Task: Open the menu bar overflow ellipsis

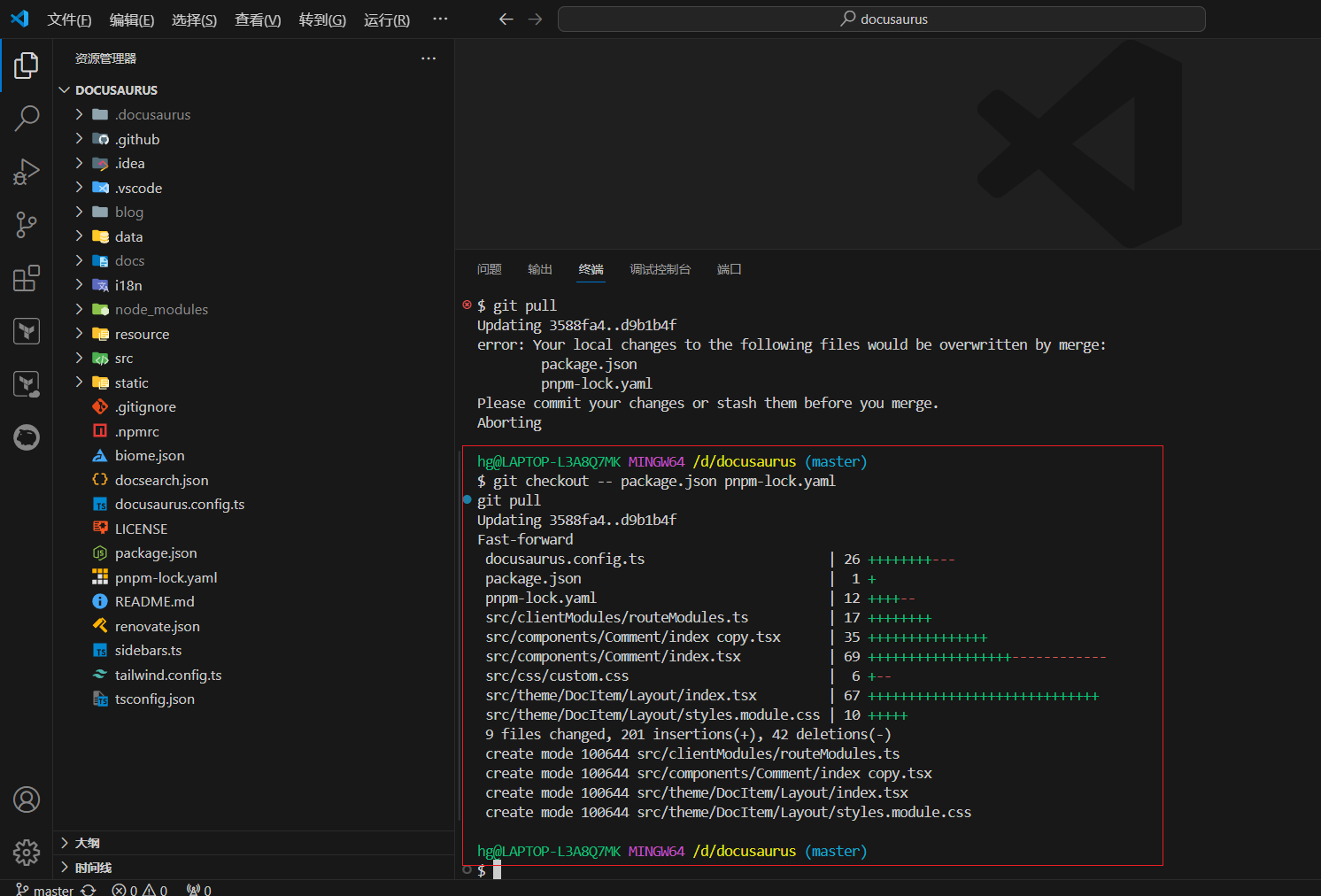Action: coord(440,19)
